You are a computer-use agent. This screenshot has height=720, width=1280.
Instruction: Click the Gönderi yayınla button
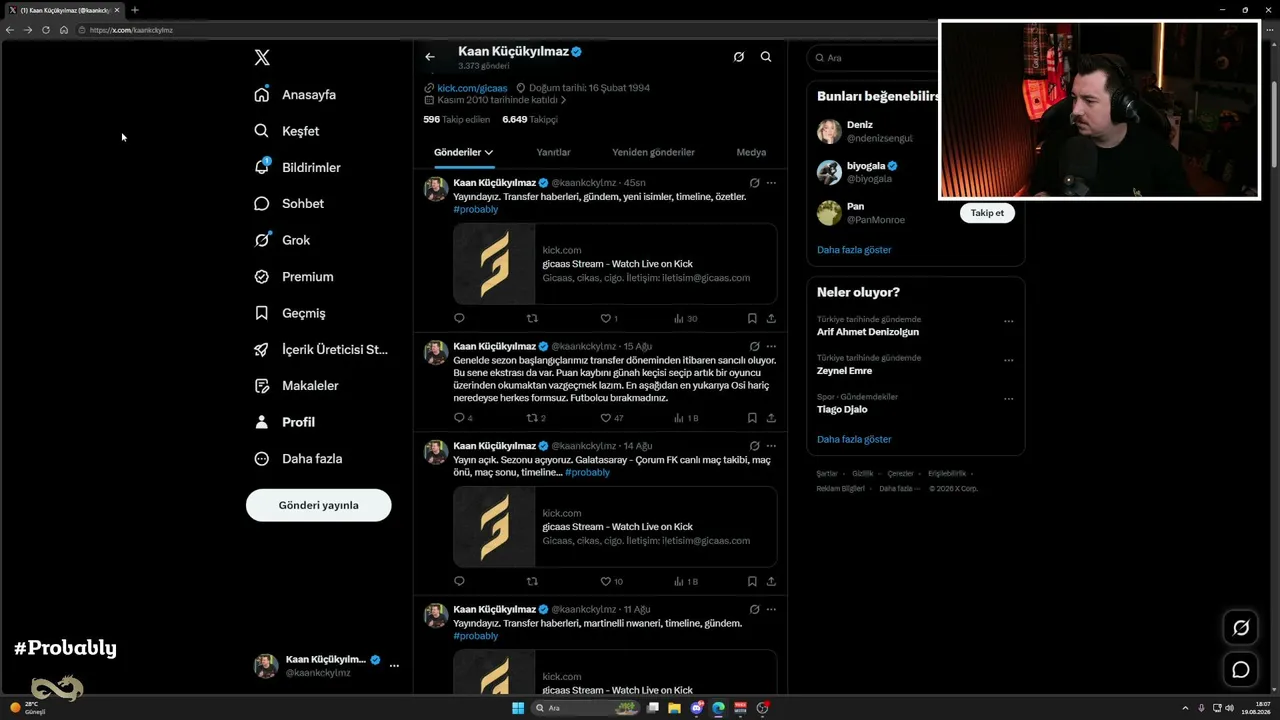(x=319, y=505)
